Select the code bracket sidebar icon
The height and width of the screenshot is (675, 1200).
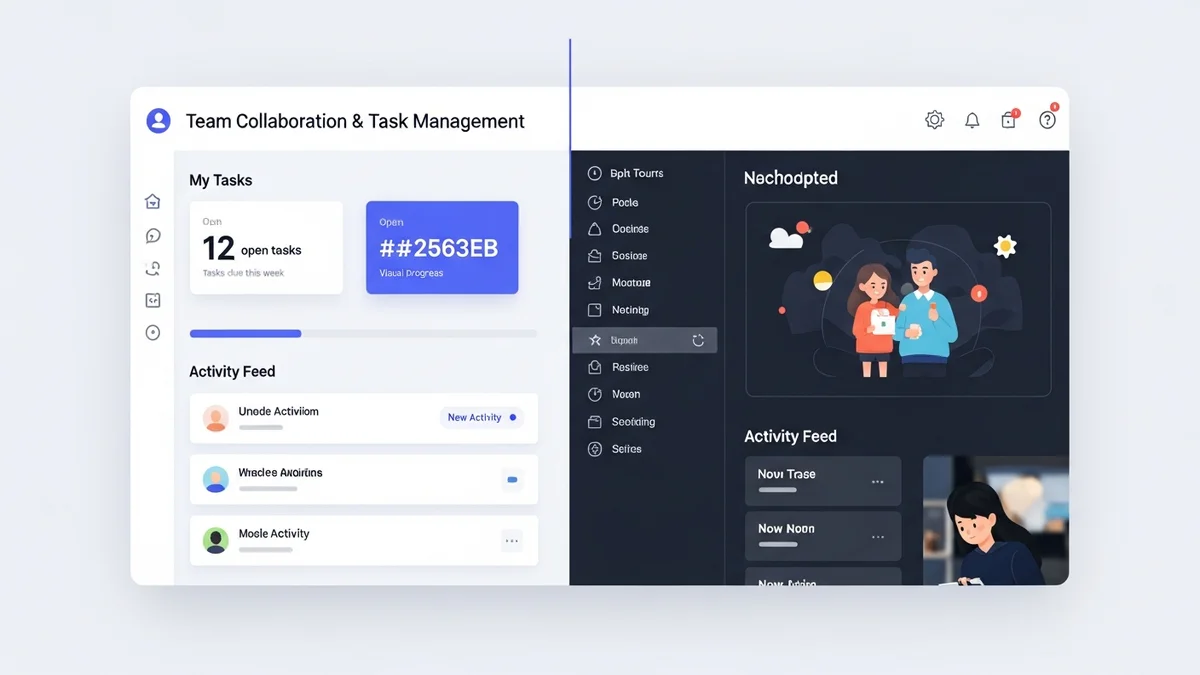153,300
